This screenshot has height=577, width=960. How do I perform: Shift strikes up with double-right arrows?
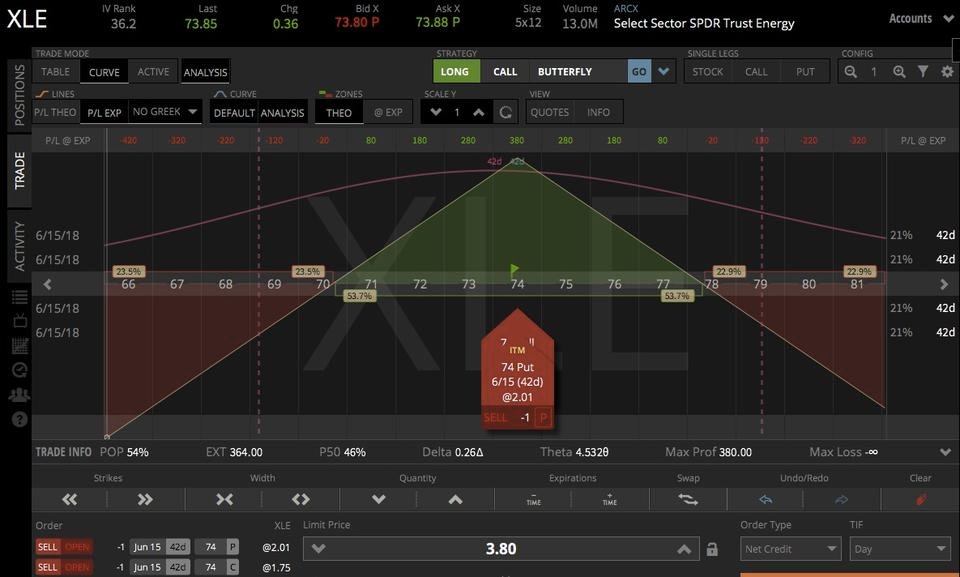pos(145,500)
